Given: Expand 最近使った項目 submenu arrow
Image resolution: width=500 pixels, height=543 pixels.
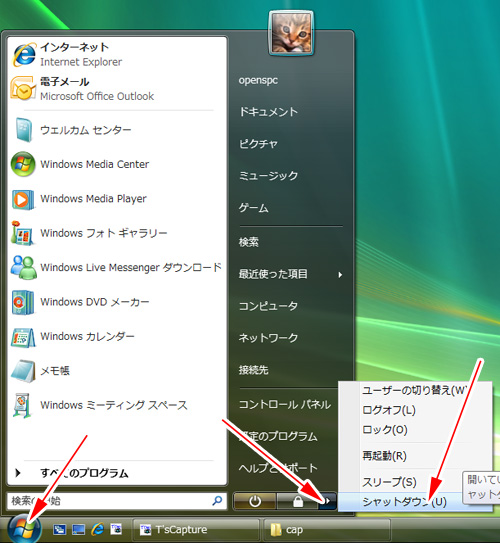Looking at the screenshot, I should pos(340,275).
